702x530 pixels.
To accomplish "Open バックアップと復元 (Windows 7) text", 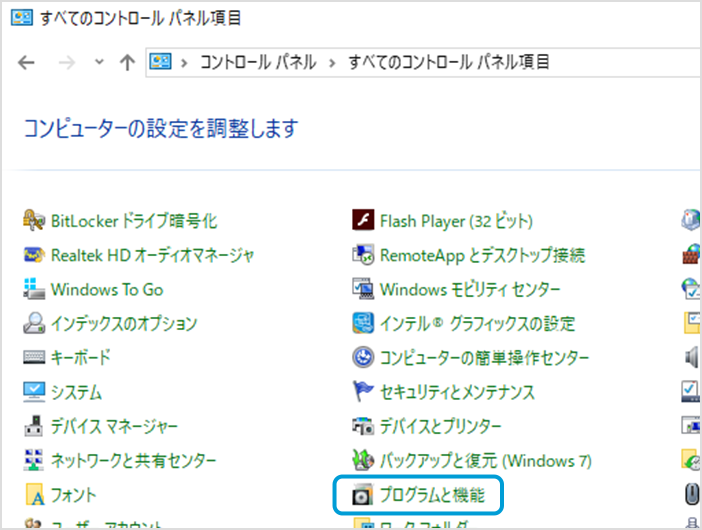I will pyautogui.click(x=486, y=461).
